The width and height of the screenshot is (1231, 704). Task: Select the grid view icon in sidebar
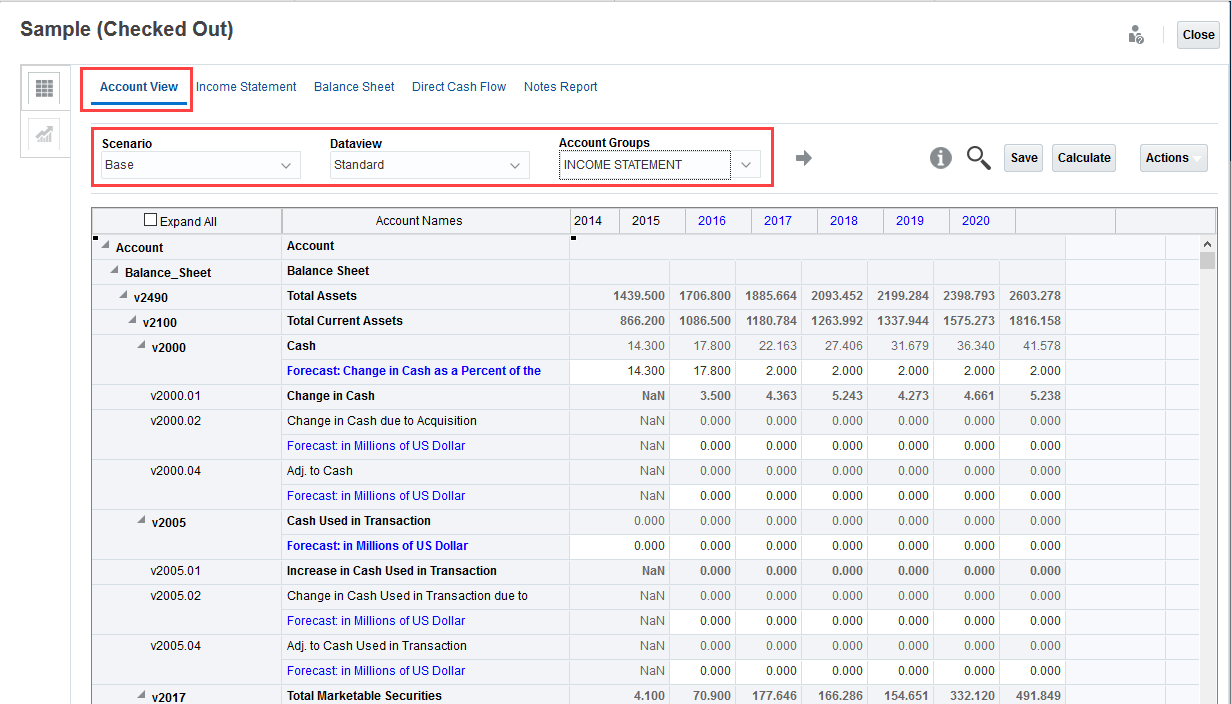(x=44, y=88)
